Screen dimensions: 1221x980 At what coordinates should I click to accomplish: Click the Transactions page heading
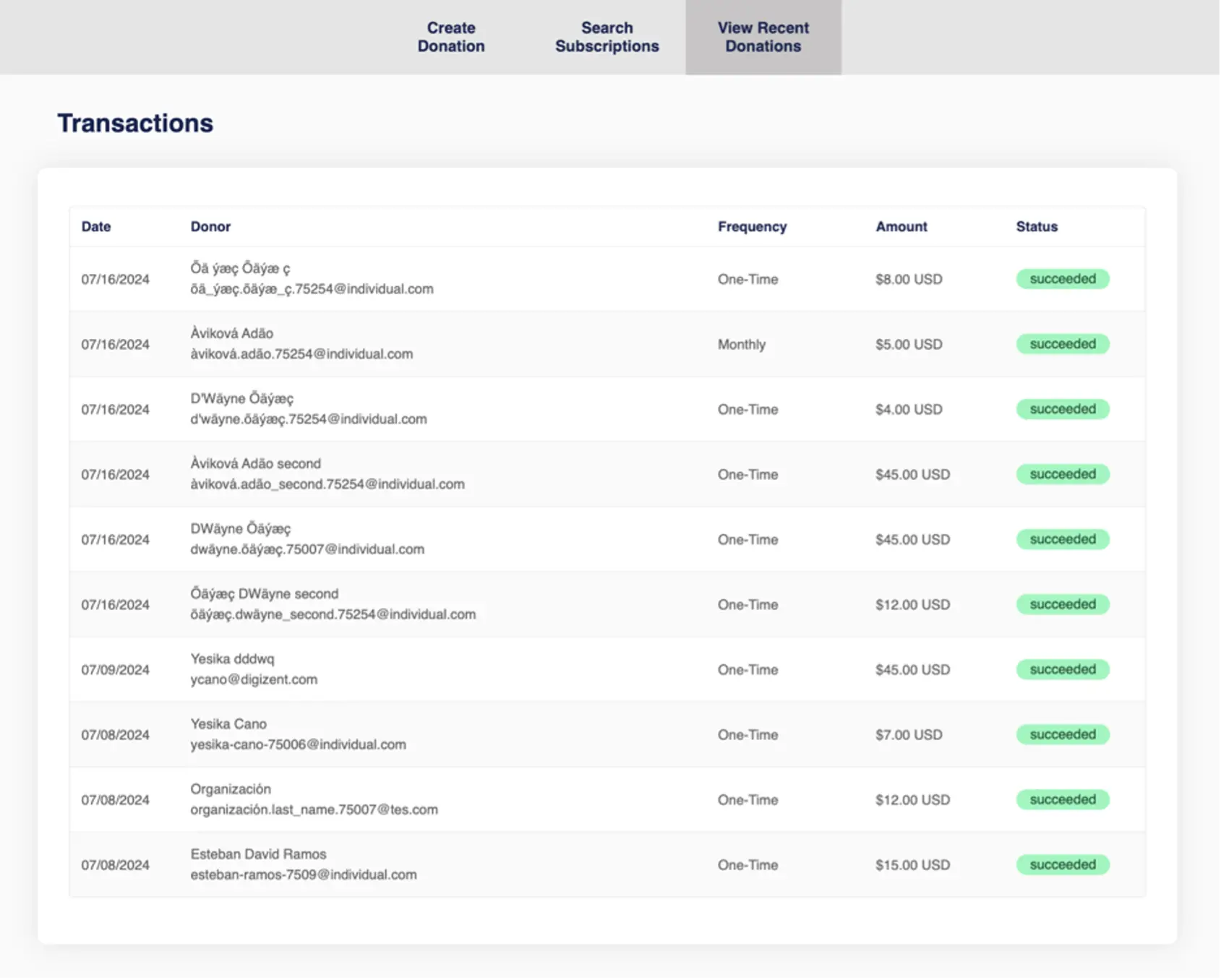tap(135, 123)
